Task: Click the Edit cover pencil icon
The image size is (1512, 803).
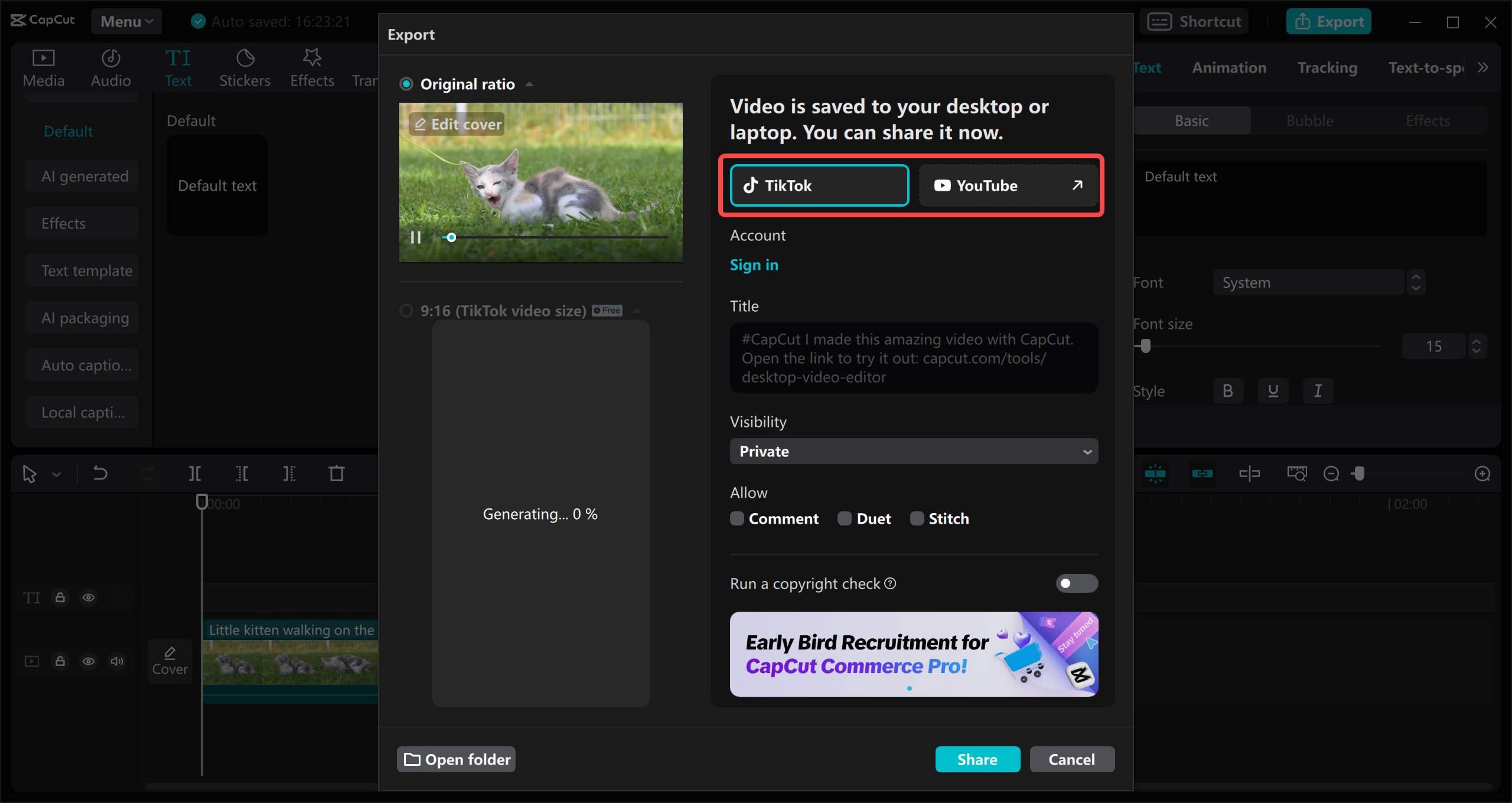Action: click(x=421, y=125)
